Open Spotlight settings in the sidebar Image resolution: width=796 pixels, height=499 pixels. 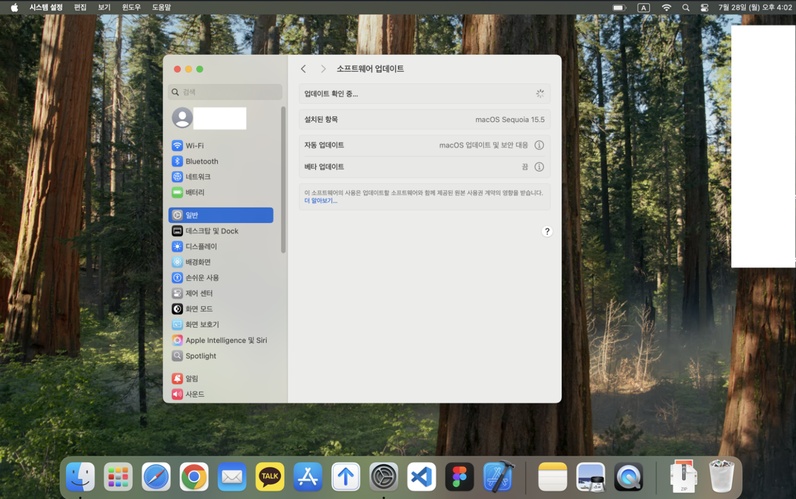pyautogui.click(x=200, y=356)
